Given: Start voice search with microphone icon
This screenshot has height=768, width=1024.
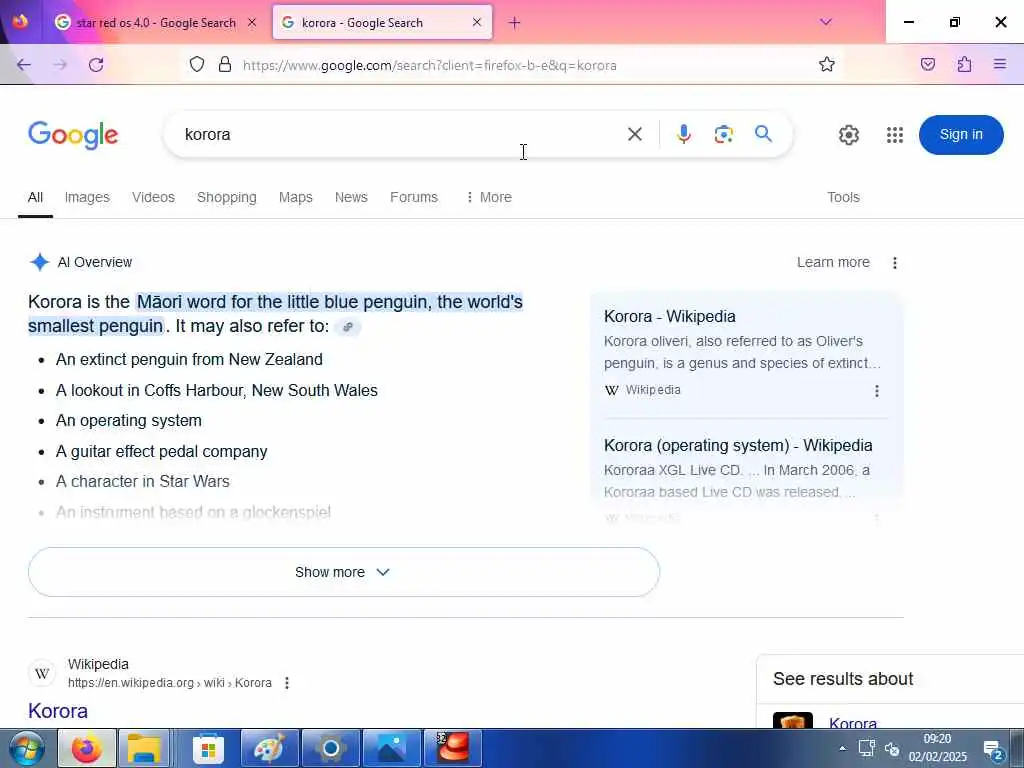Looking at the screenshot, I should [684, 135].
